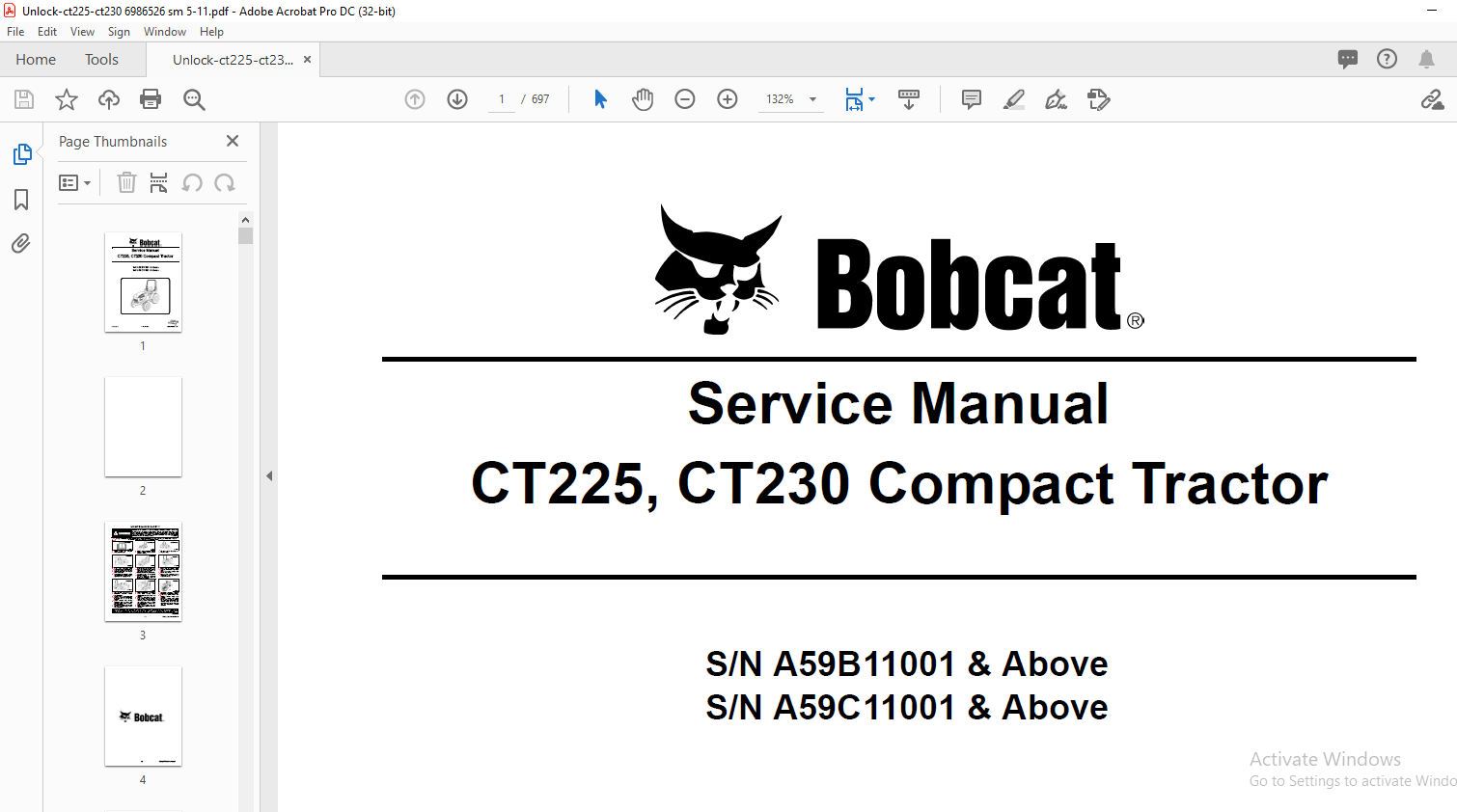Open the Help menu
The width and height of the screenshot is (1457, 812).
pyautogui.click(x=211, y=32)
